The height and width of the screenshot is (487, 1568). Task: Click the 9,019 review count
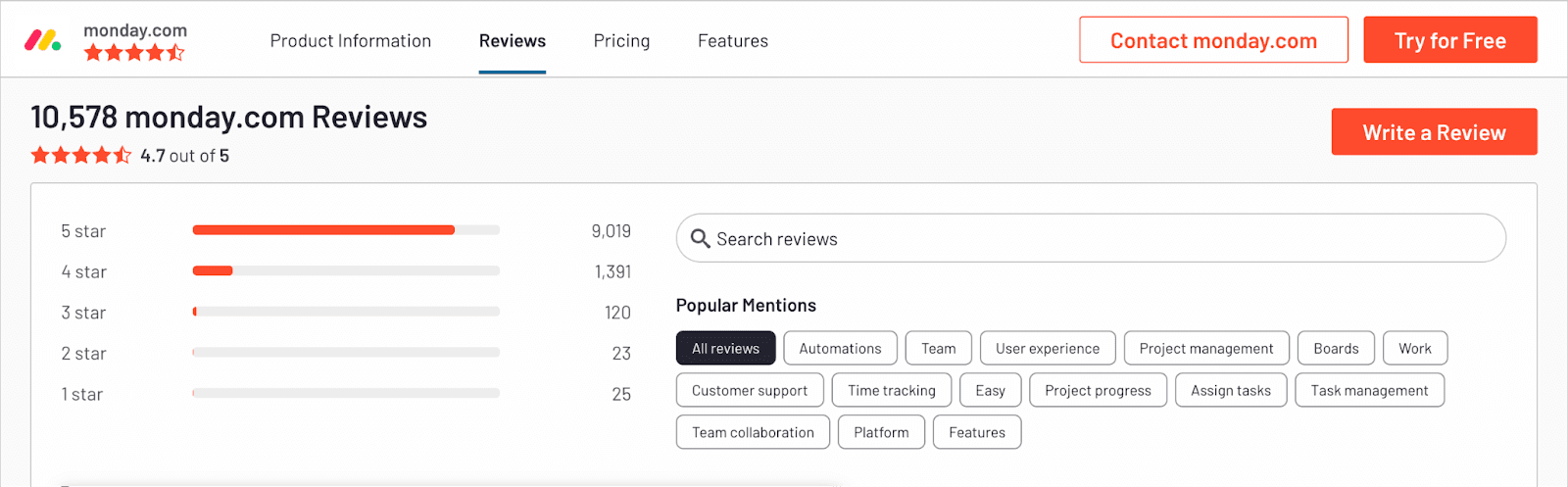(612, 231)
